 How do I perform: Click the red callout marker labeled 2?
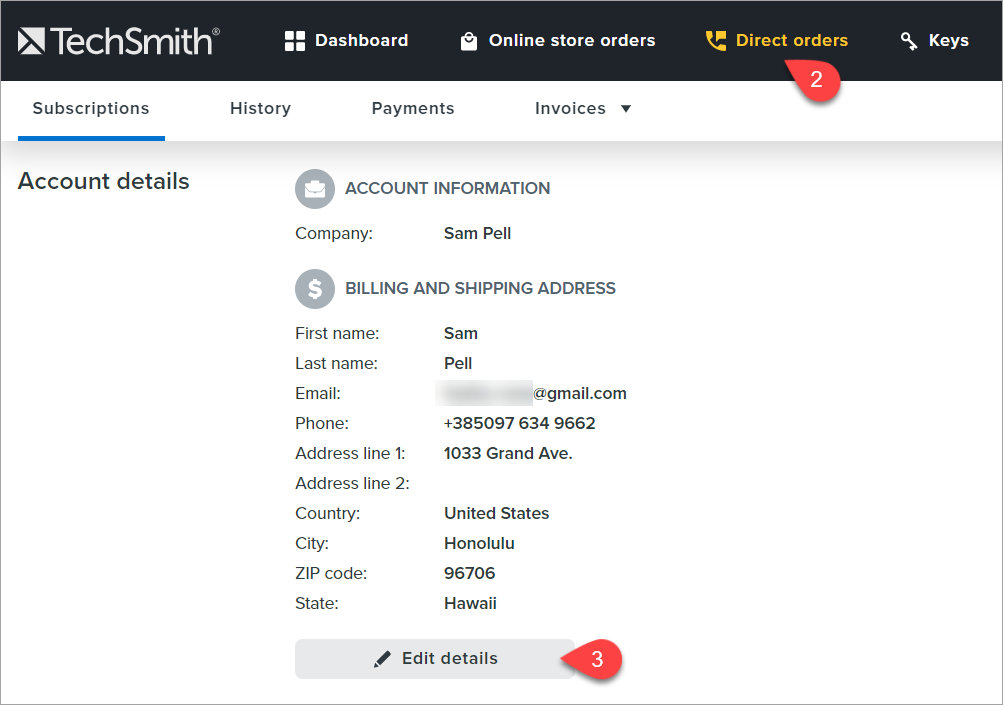coord(815,80)
